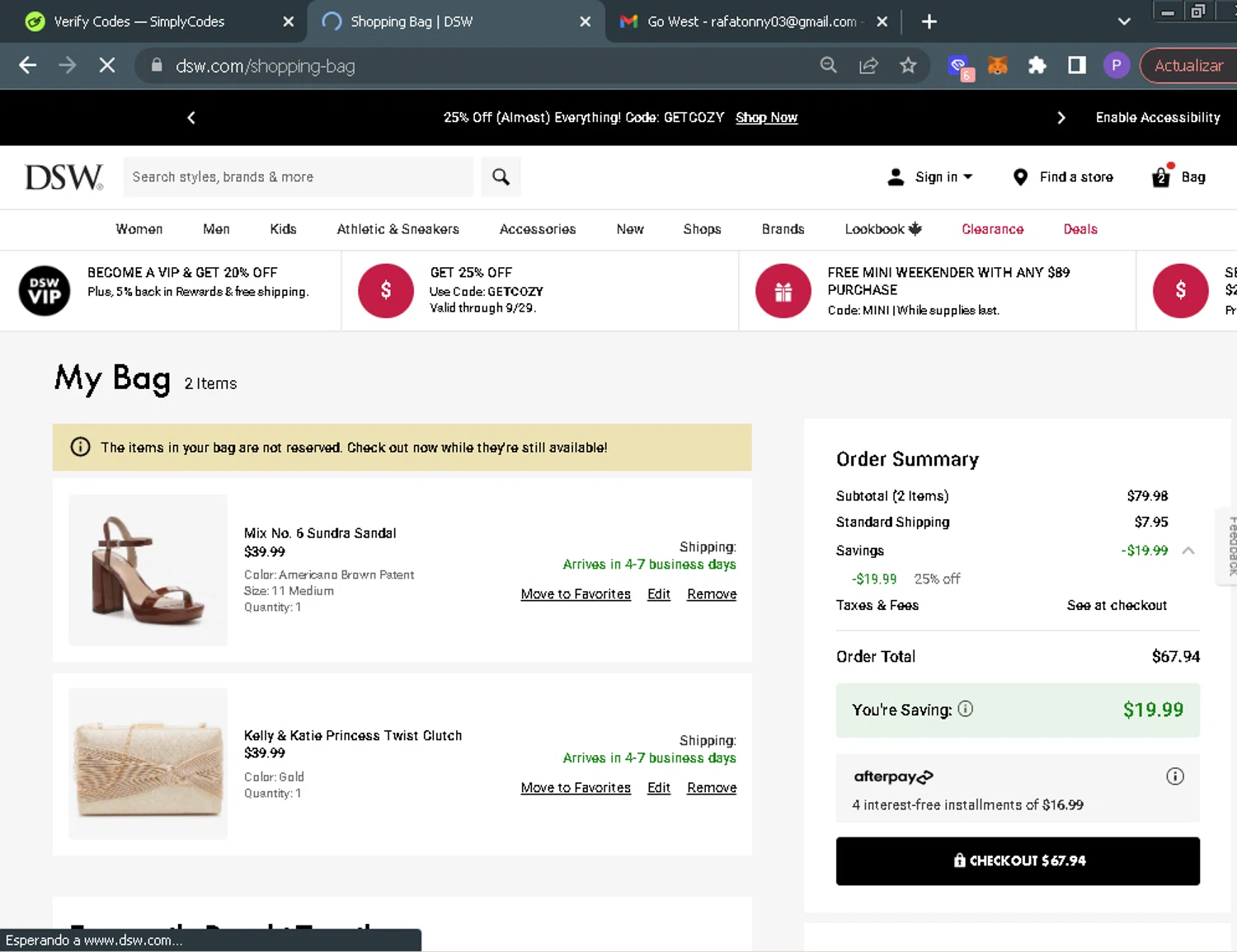The image size is (1237, 952).
Task: Collapse the Savings breakdown chevron
Action: pos(1188,551)
